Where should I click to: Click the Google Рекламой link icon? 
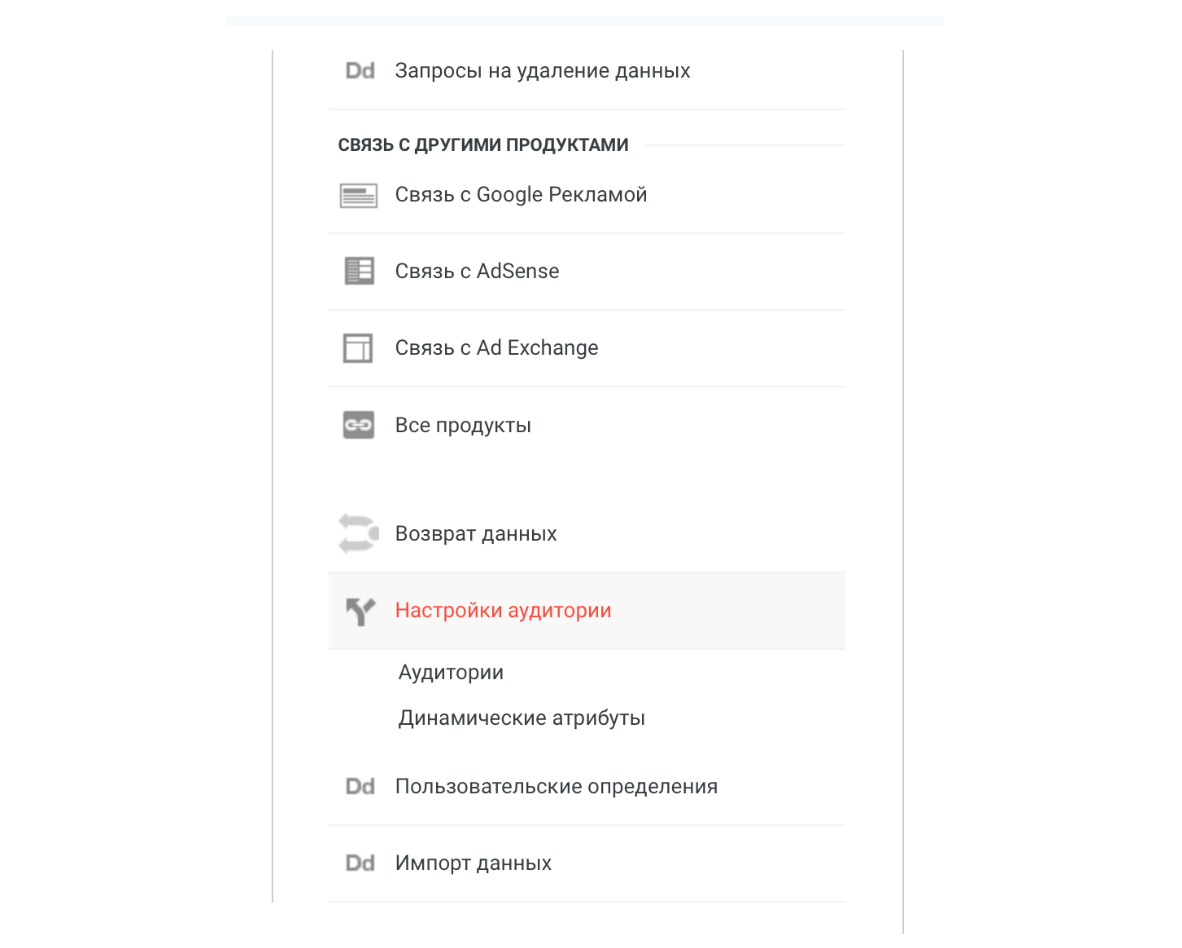pos(359,196)
